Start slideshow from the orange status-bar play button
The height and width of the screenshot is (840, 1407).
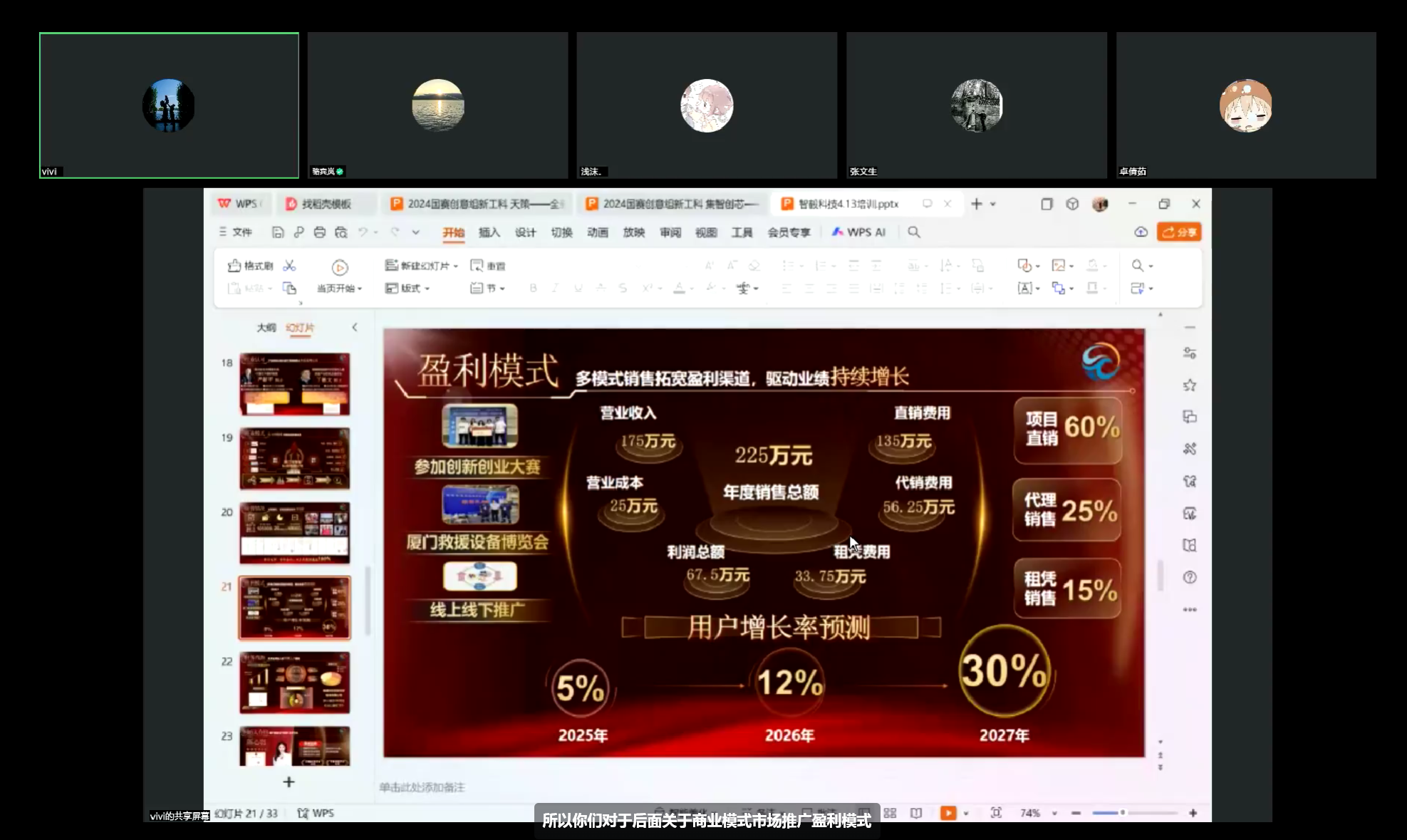[947, 813]
